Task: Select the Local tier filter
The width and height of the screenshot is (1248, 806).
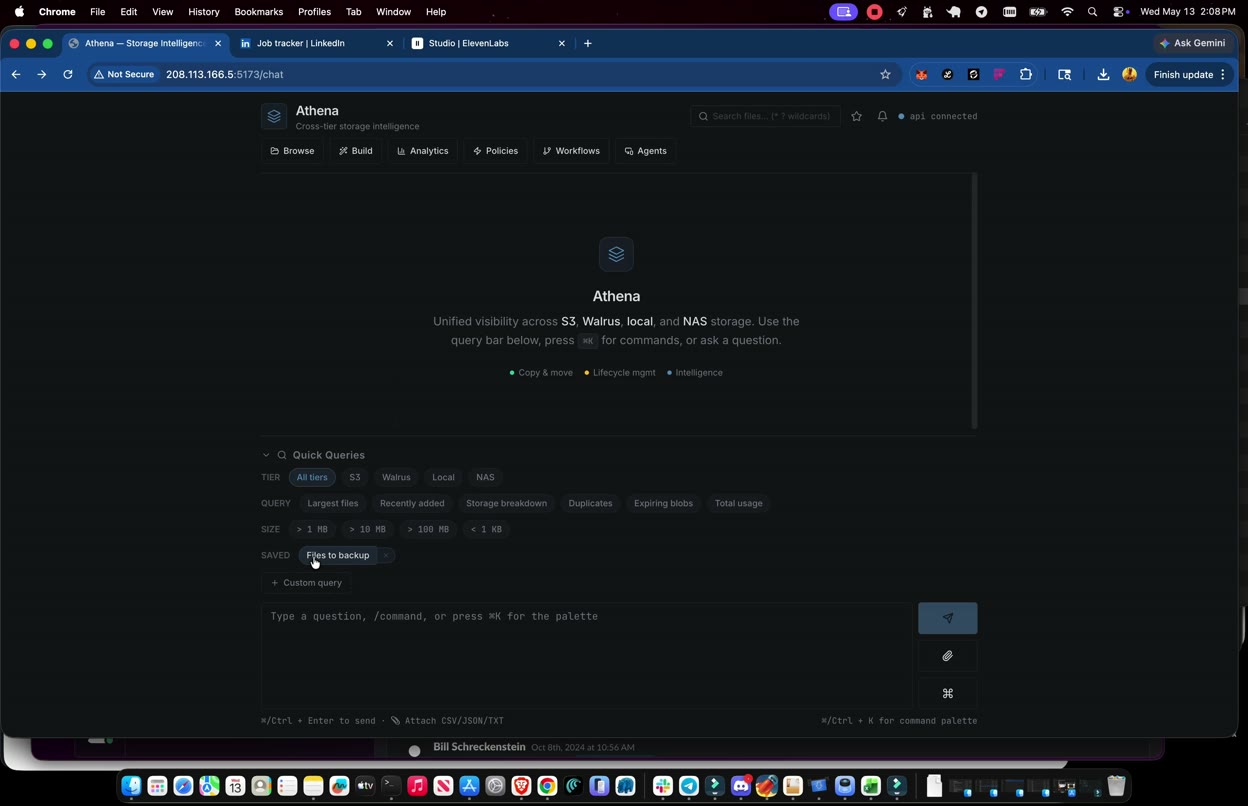Action: coord(443,478)
